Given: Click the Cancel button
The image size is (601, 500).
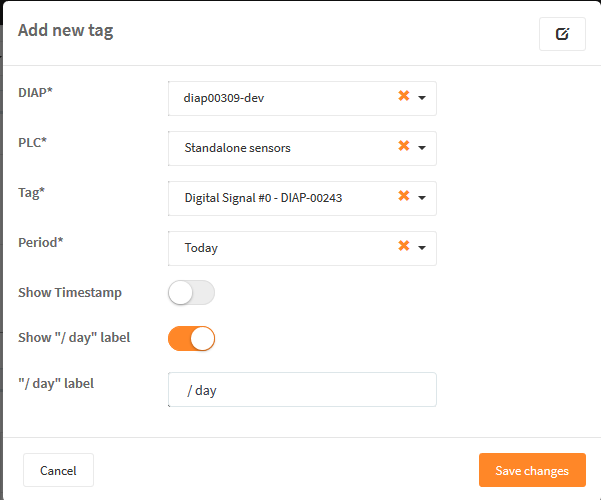Looking at the screenshot, I should coord(58,470).
